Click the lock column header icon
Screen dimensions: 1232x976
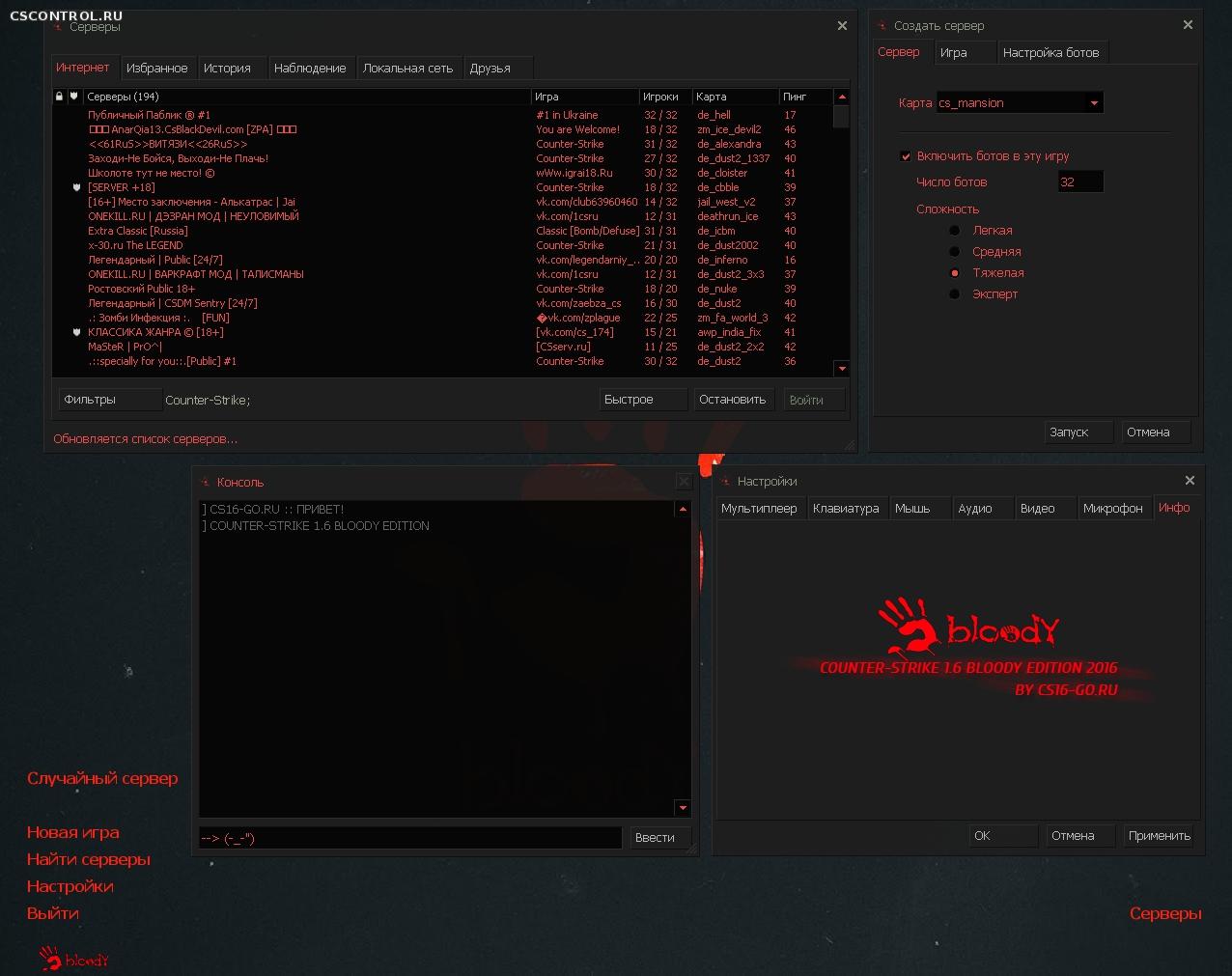click(59, 97)
